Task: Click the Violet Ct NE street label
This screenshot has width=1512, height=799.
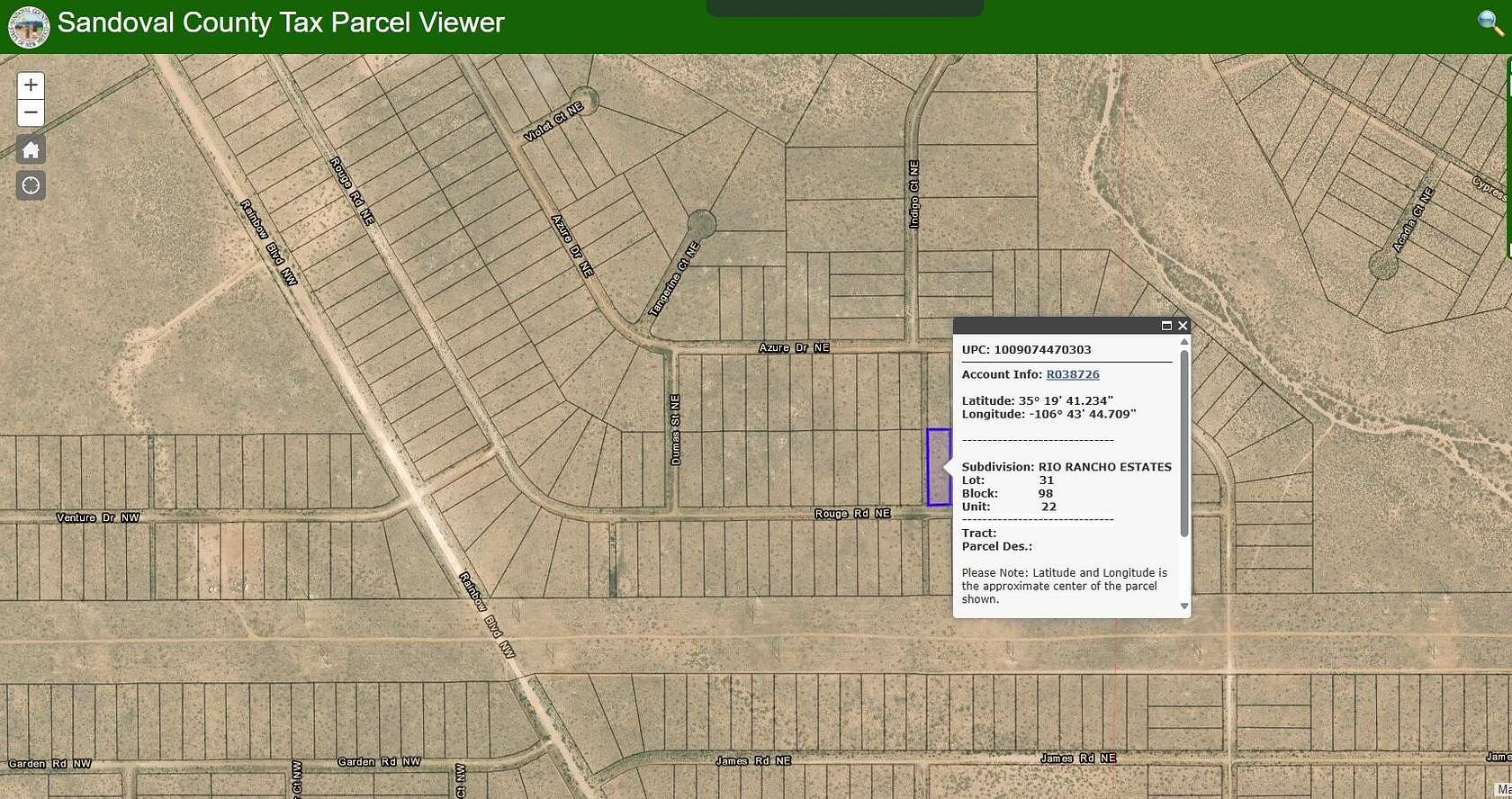Action: (x=553, y=121)
